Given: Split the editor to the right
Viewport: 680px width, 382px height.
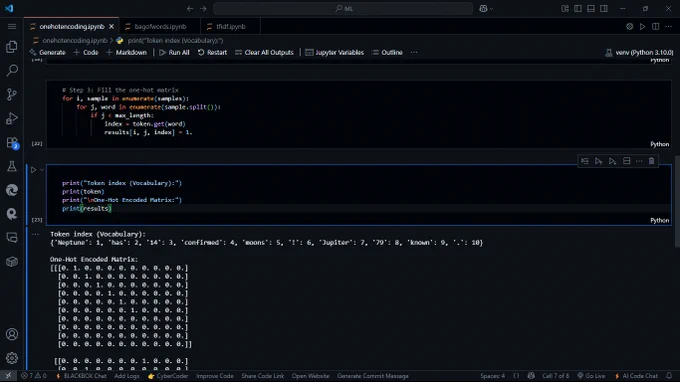Looking at the screenshot, I should (x=655, y=26).
